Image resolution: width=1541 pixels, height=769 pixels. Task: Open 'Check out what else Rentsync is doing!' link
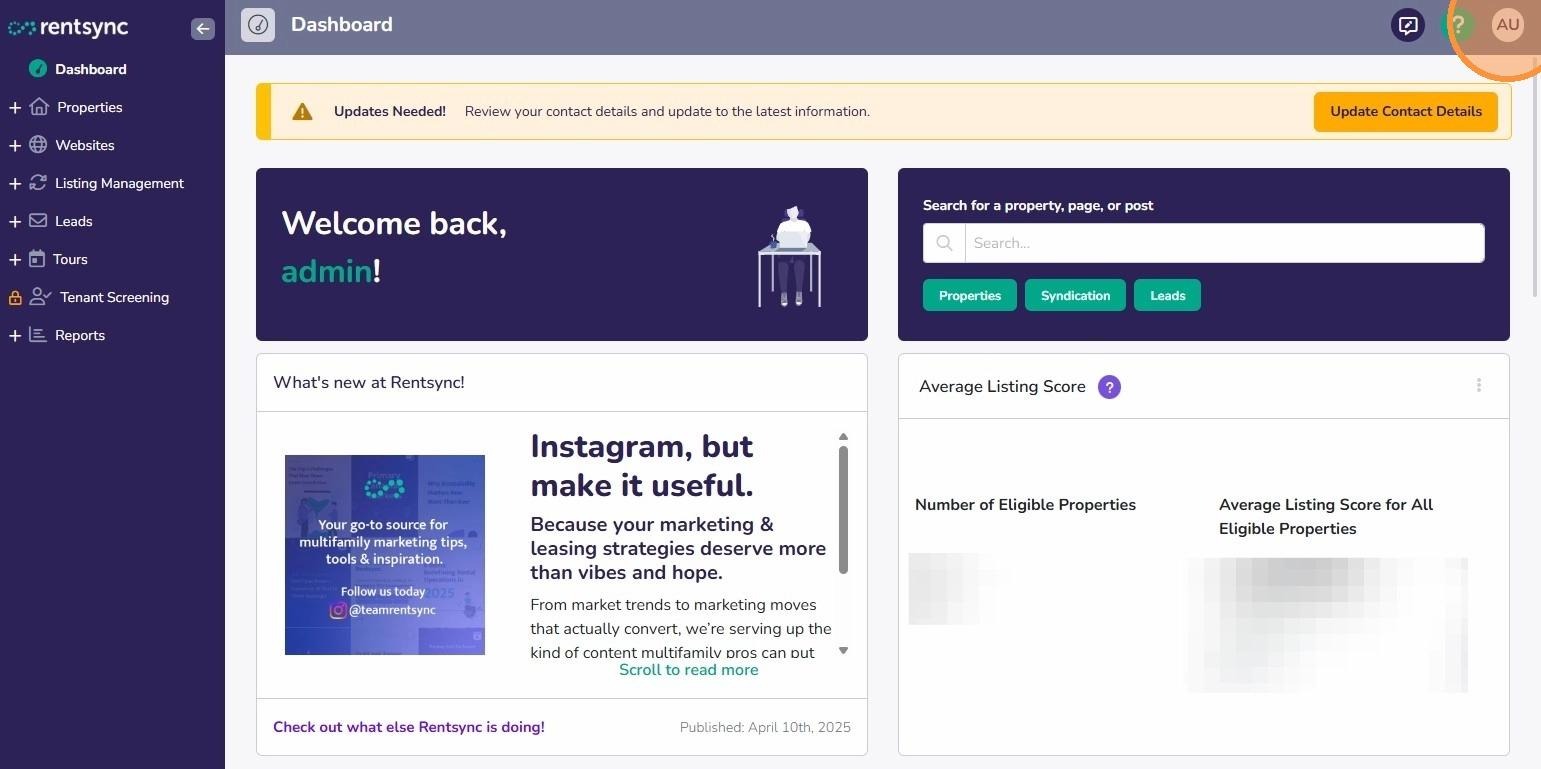click(x=409, y=727)
